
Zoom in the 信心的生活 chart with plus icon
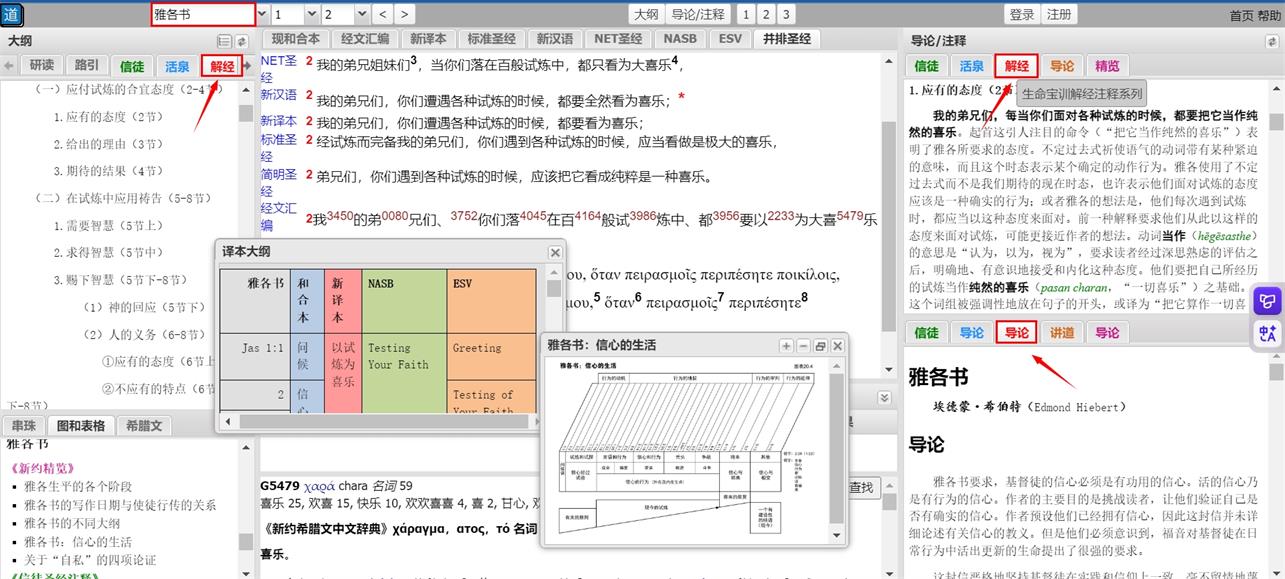click(786, 346)
